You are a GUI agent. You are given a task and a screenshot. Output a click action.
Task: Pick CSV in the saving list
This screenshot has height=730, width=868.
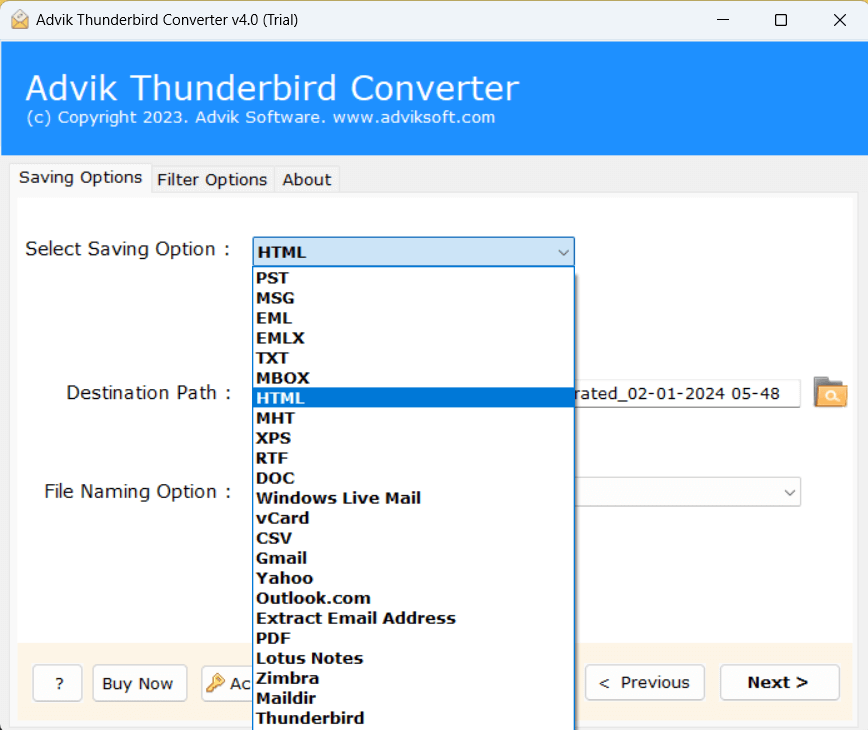(414, 538)
